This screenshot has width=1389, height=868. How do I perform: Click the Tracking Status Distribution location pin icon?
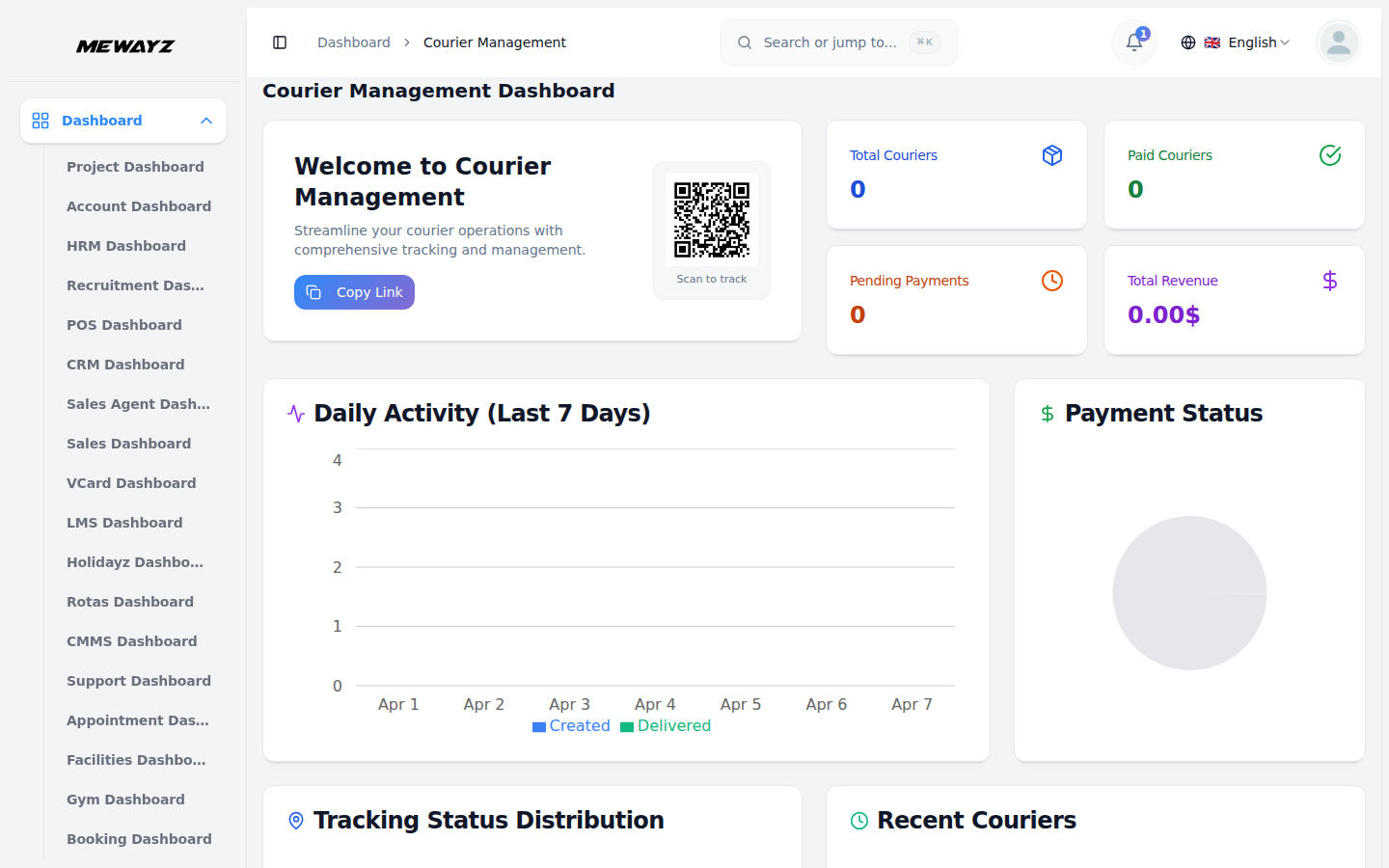(x=295, y=820)
